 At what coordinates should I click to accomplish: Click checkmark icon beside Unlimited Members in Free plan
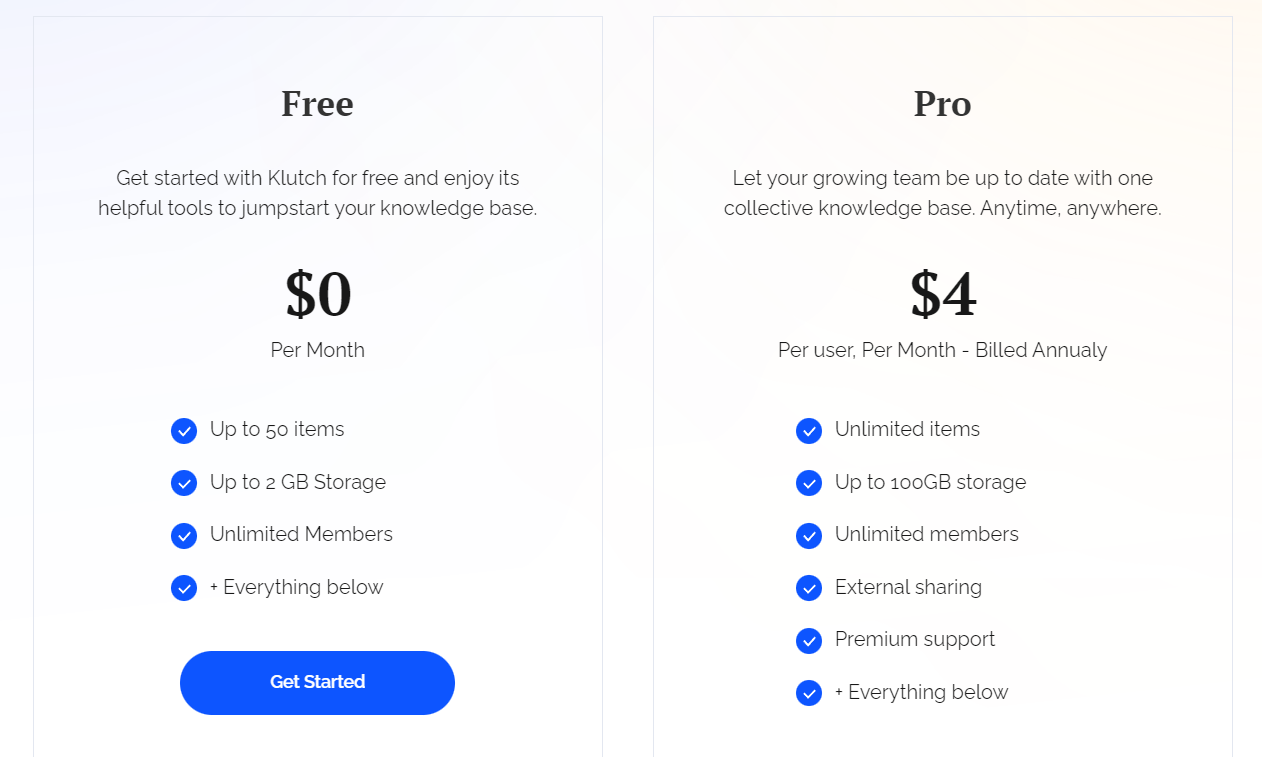click(184, 536)
